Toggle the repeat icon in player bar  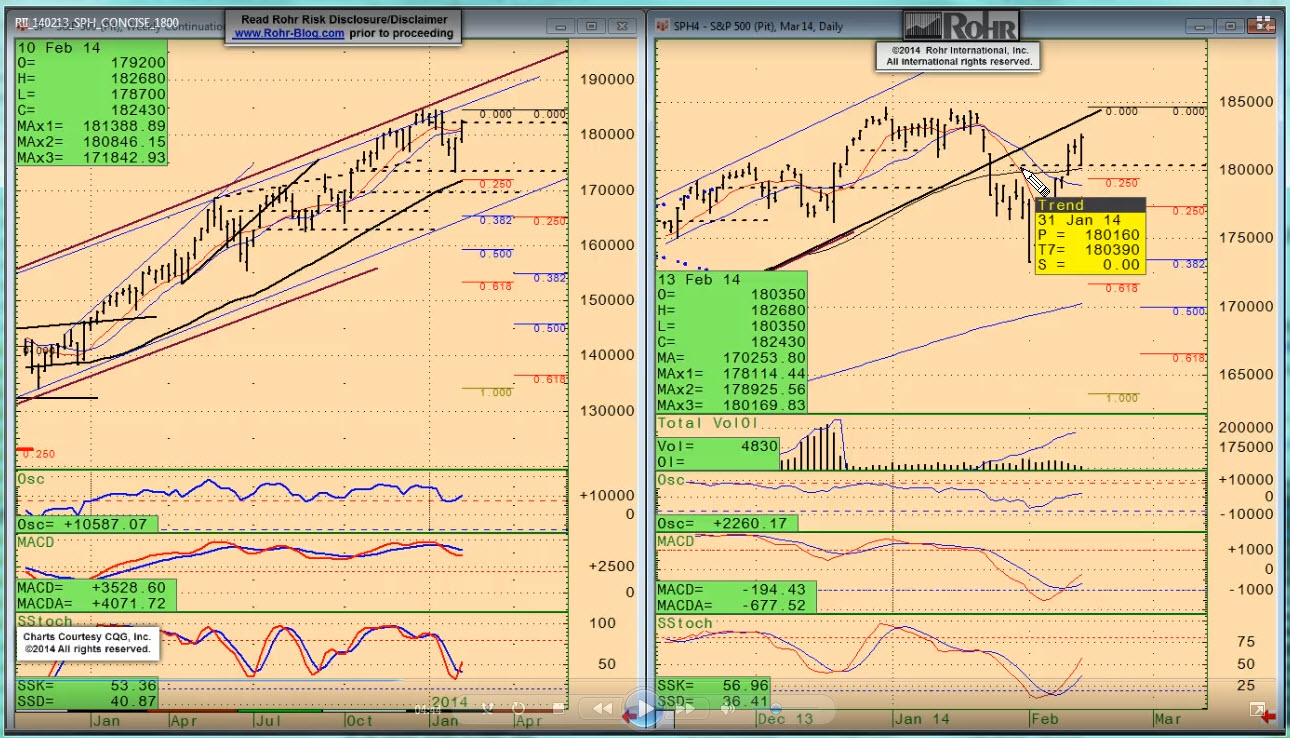click(516, 709)
